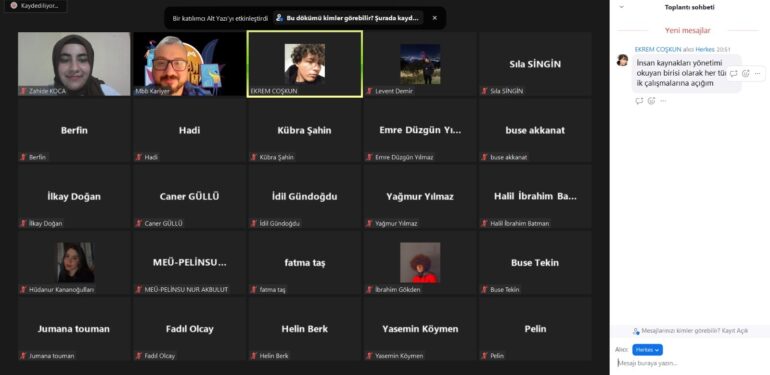Click muted mic icon beside MEÜ-PELİNSU NUR AKBULUT
The image size is (770, 375).
[138, 290]
